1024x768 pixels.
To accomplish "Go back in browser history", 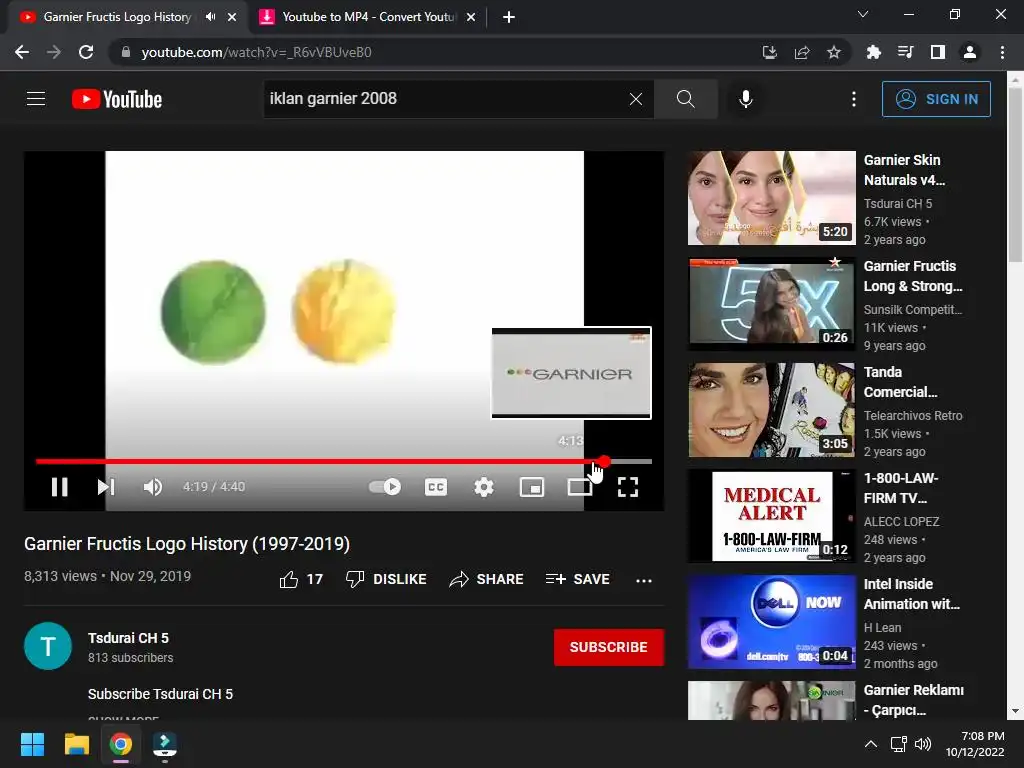I will (22, 52).
